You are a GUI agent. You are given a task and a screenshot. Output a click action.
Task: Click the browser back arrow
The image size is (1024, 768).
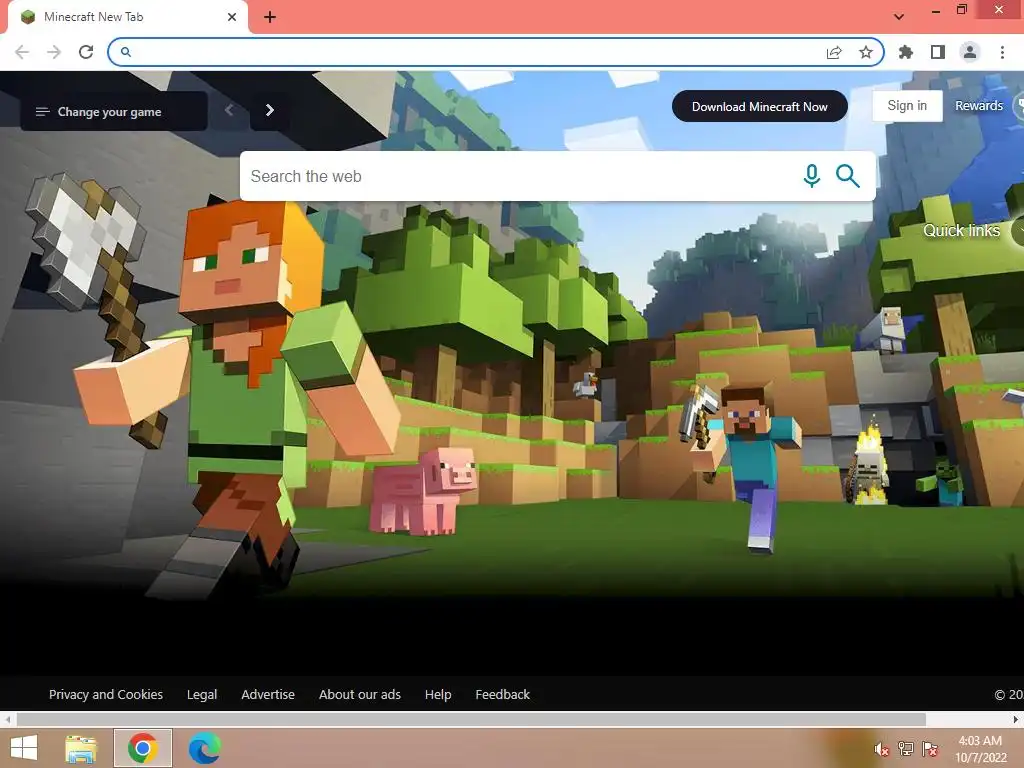(x=22, y=52)
